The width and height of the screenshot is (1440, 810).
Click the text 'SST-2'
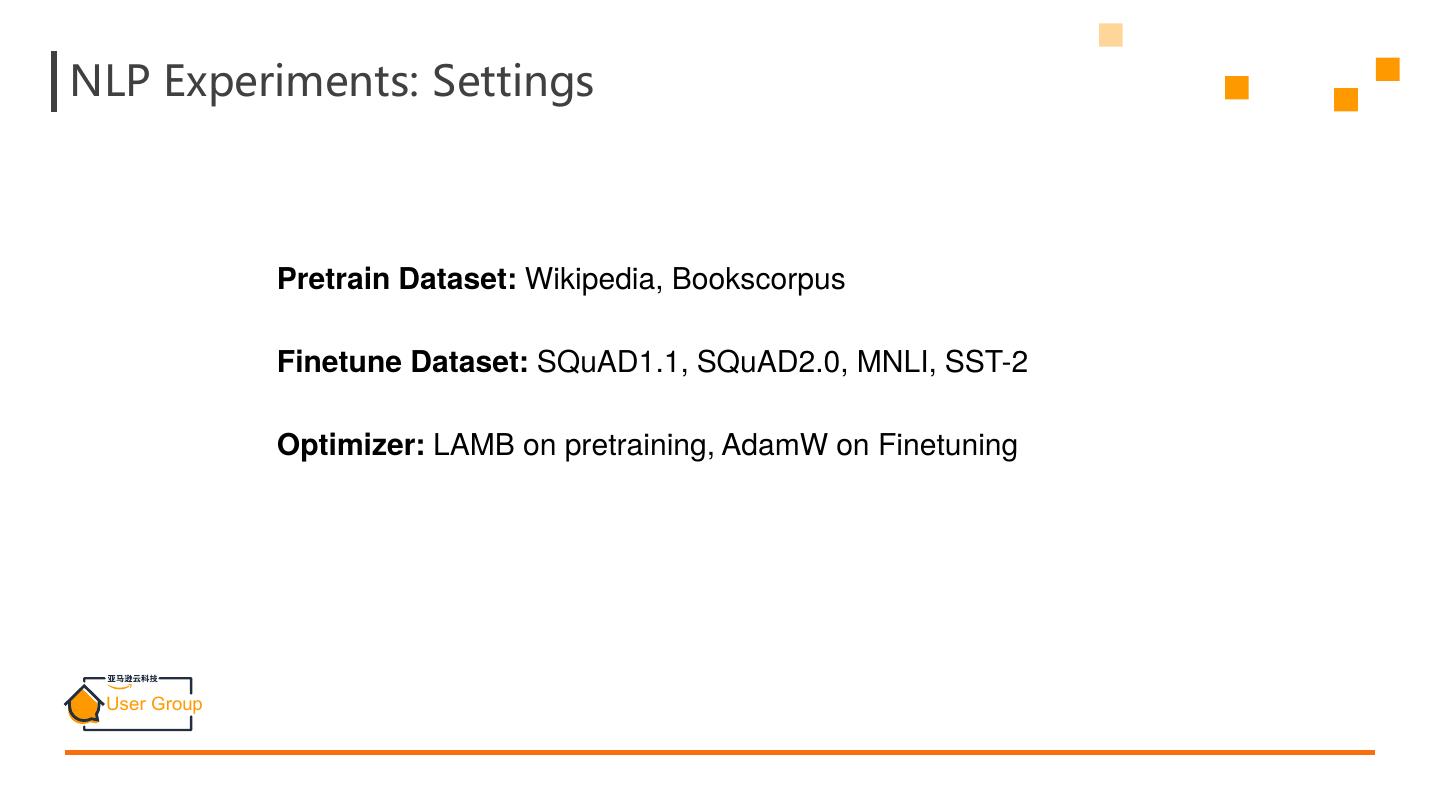[x=986, y=362]
